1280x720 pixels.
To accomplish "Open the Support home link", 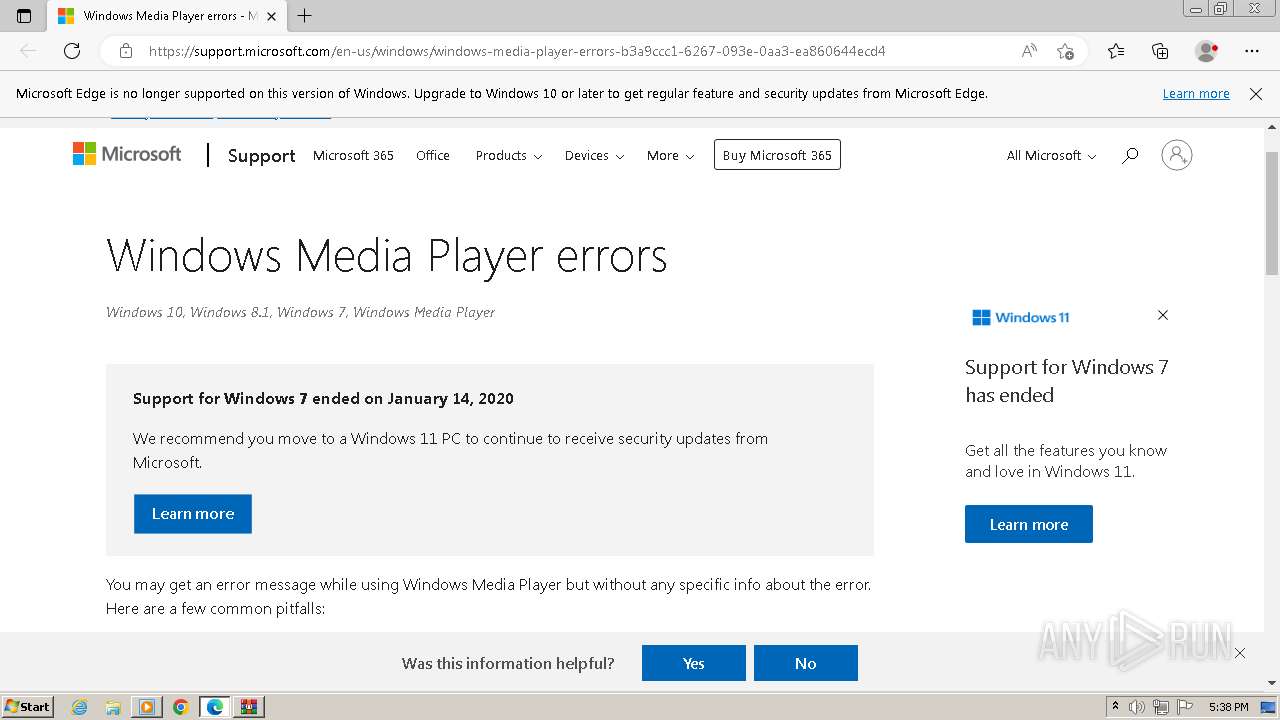I will 261,155.
